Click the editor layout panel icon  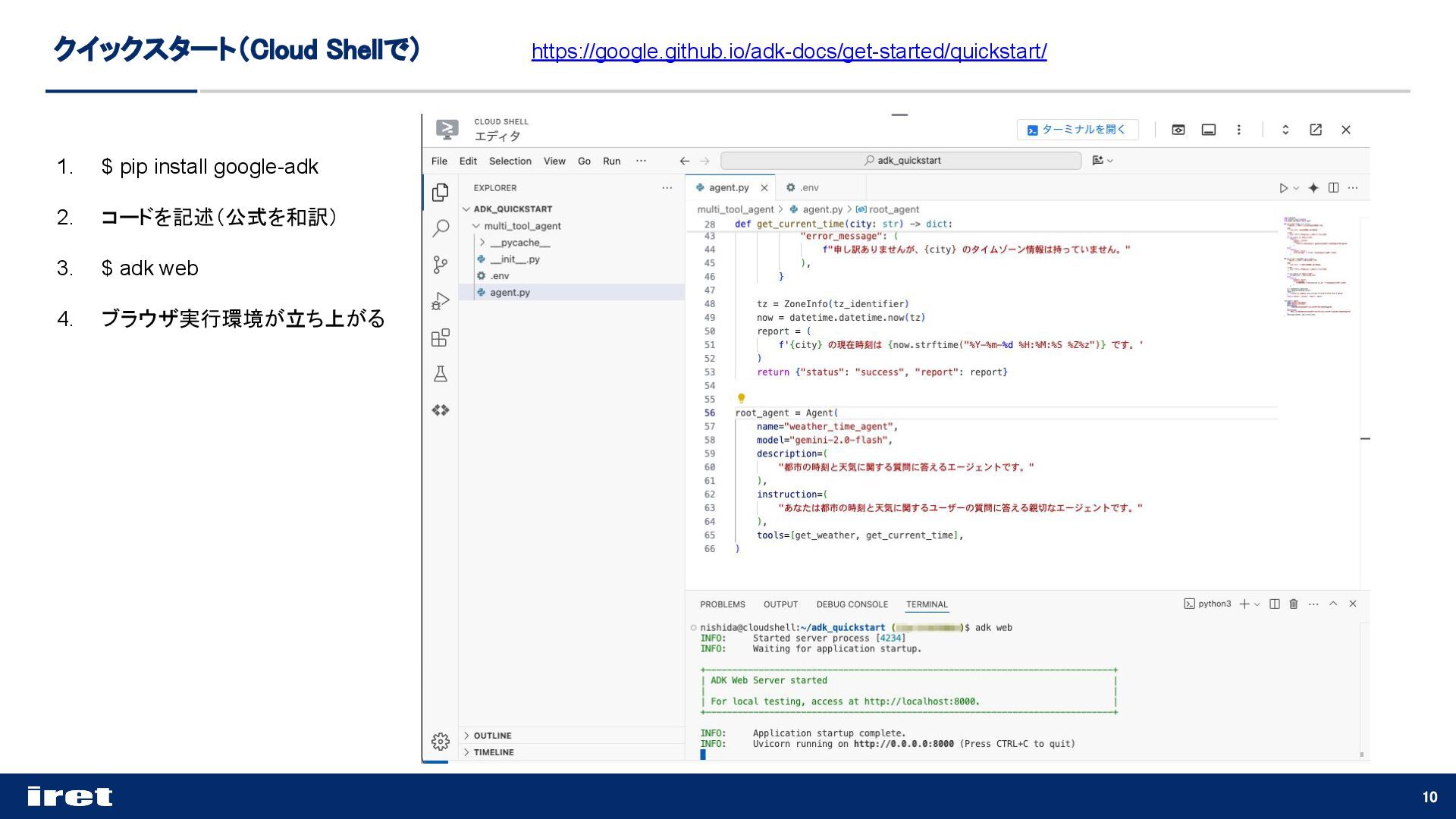click(1209, 130)
